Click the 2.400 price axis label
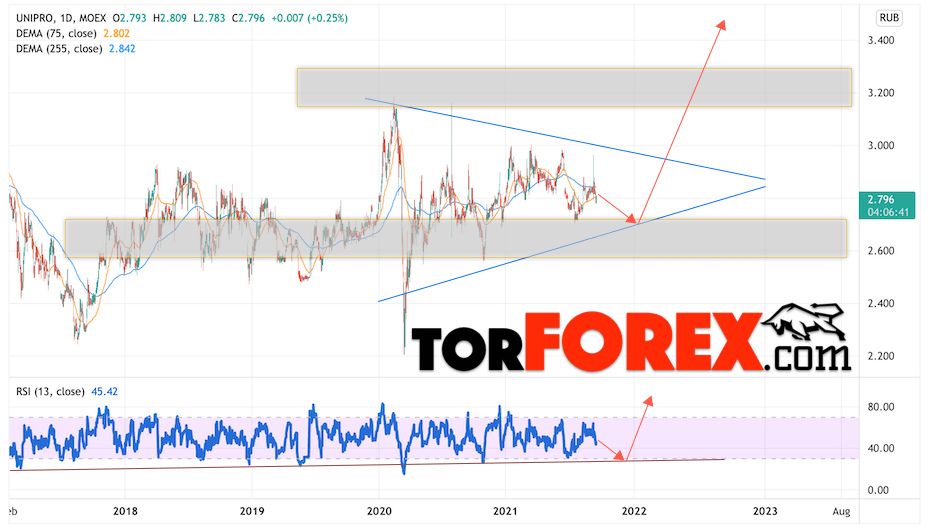The height and width of the screenshot is (529, 929). (881, 304)
